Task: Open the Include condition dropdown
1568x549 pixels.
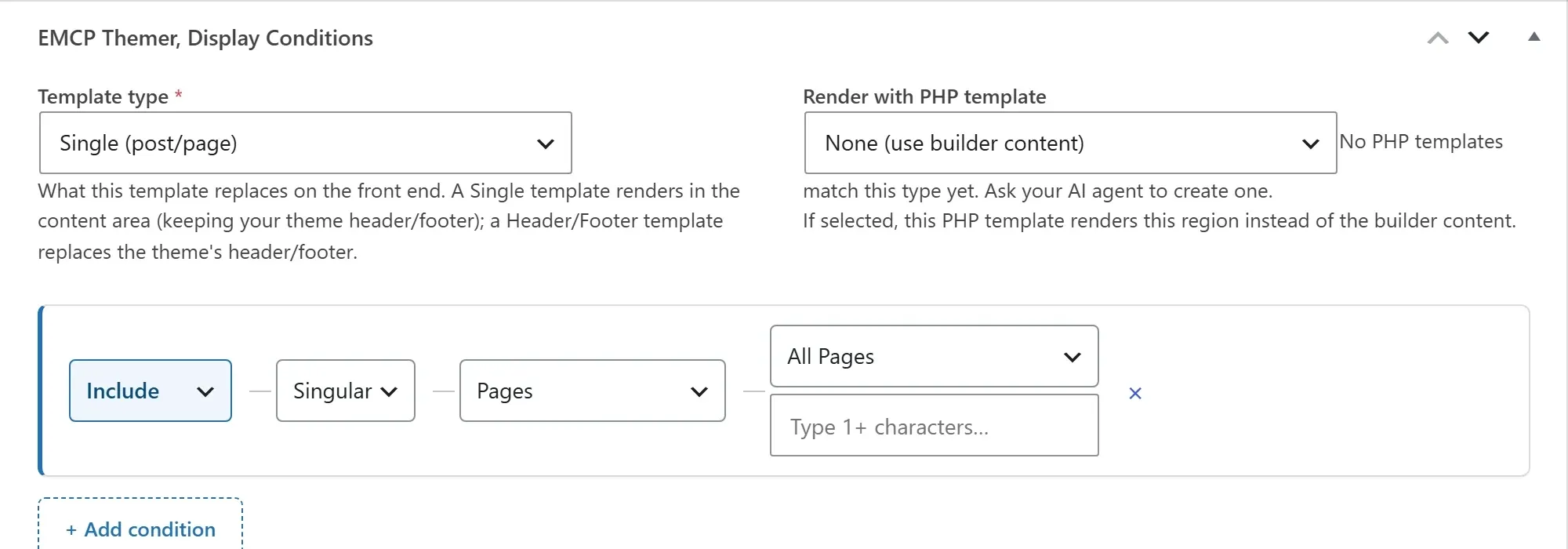Action: (x=151, y=391)
